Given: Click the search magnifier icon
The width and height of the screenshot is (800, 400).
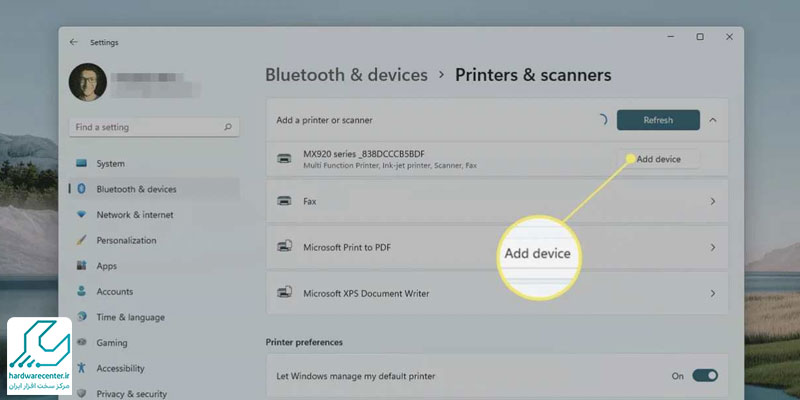Looking at the screenshot, I should (229, 128).
